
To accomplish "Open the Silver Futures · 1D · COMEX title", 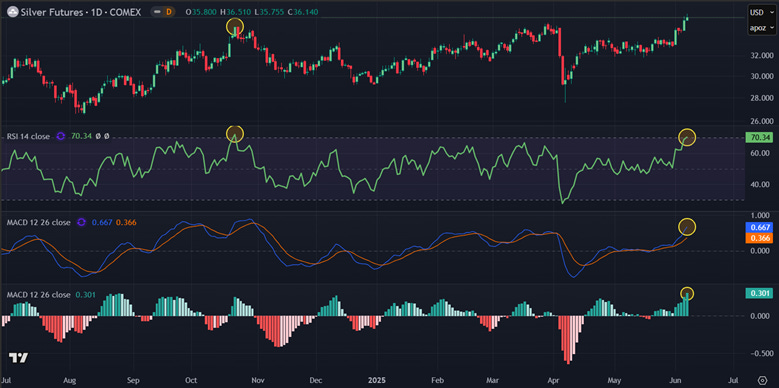I will (81, 12).
